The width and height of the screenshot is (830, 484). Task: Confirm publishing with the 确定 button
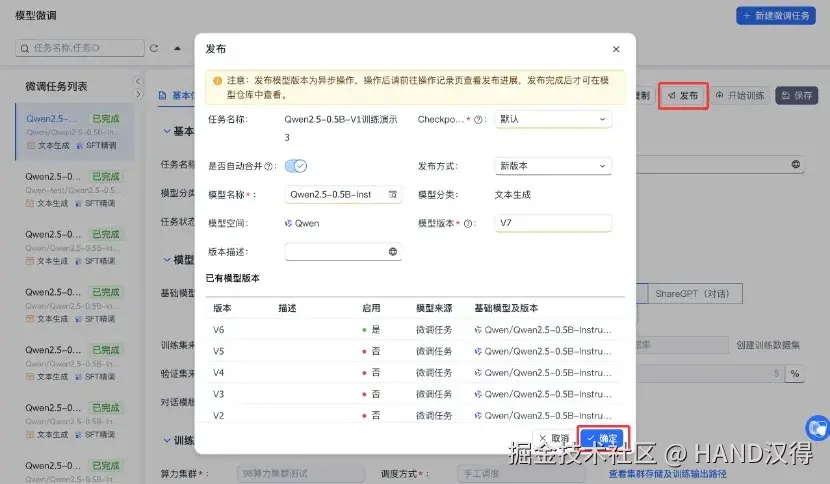click(x=603, y=438)
